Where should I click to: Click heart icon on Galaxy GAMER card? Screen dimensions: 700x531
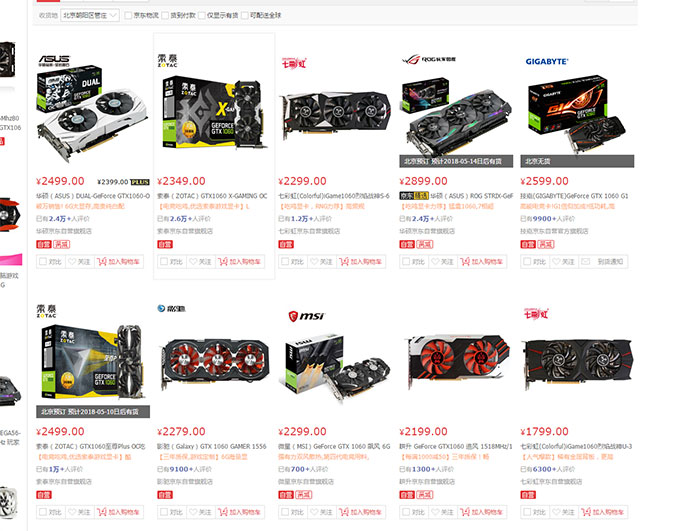tap(193, 512)
